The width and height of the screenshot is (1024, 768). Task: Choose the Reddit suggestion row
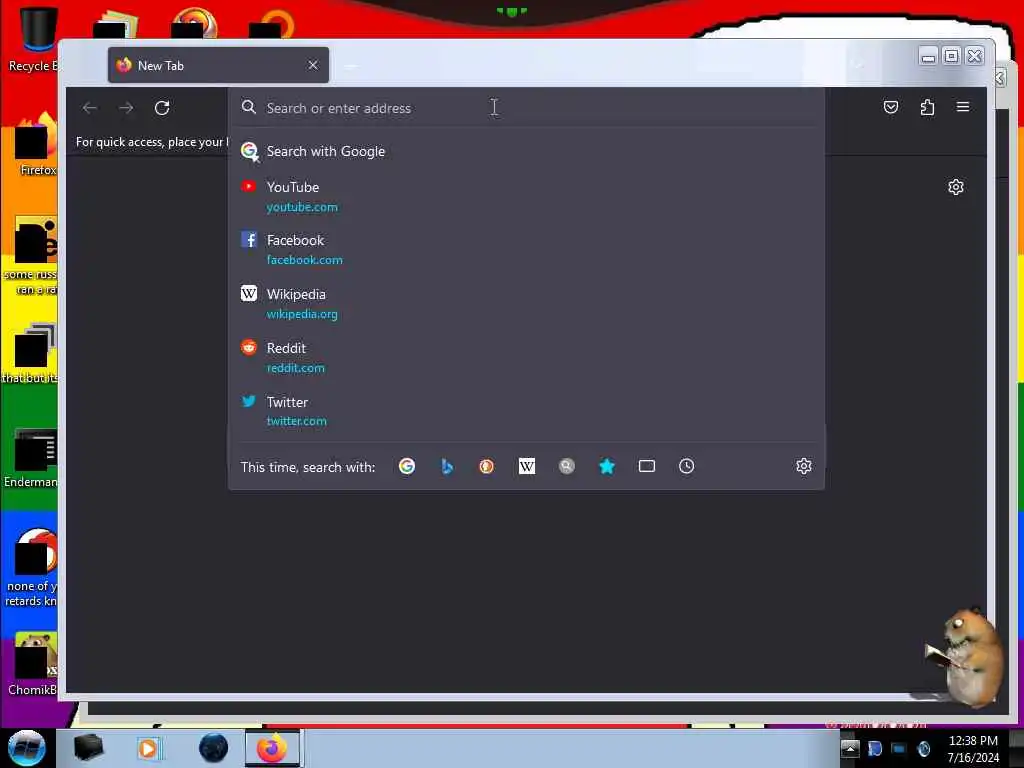(x=526, y=357)
